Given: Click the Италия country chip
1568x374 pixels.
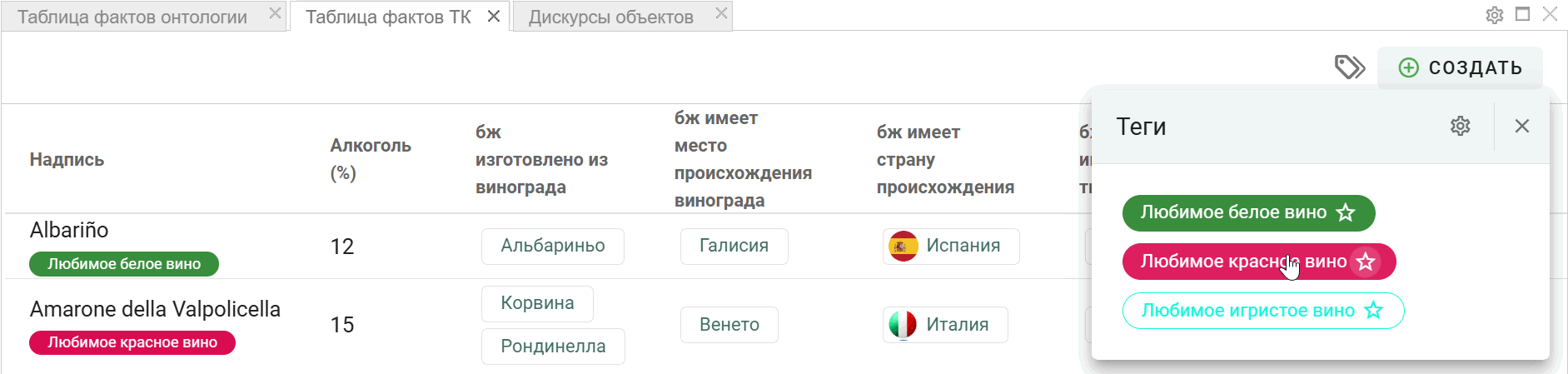Looking at the screenshot, I should click(945, 325).
